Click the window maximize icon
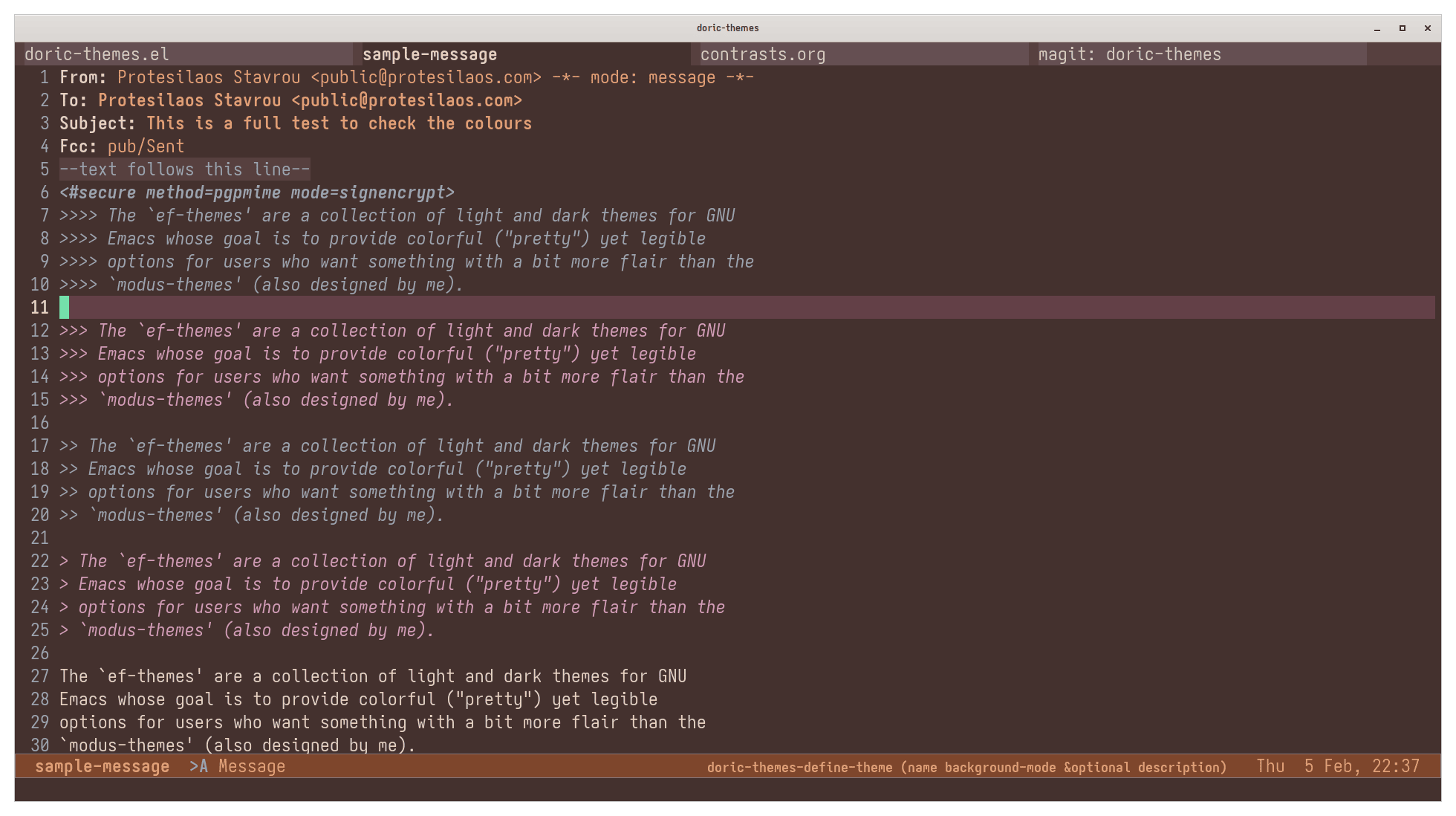Image resolution: width=1456 pixels, height=816 pixels. tap(1403, 28)
